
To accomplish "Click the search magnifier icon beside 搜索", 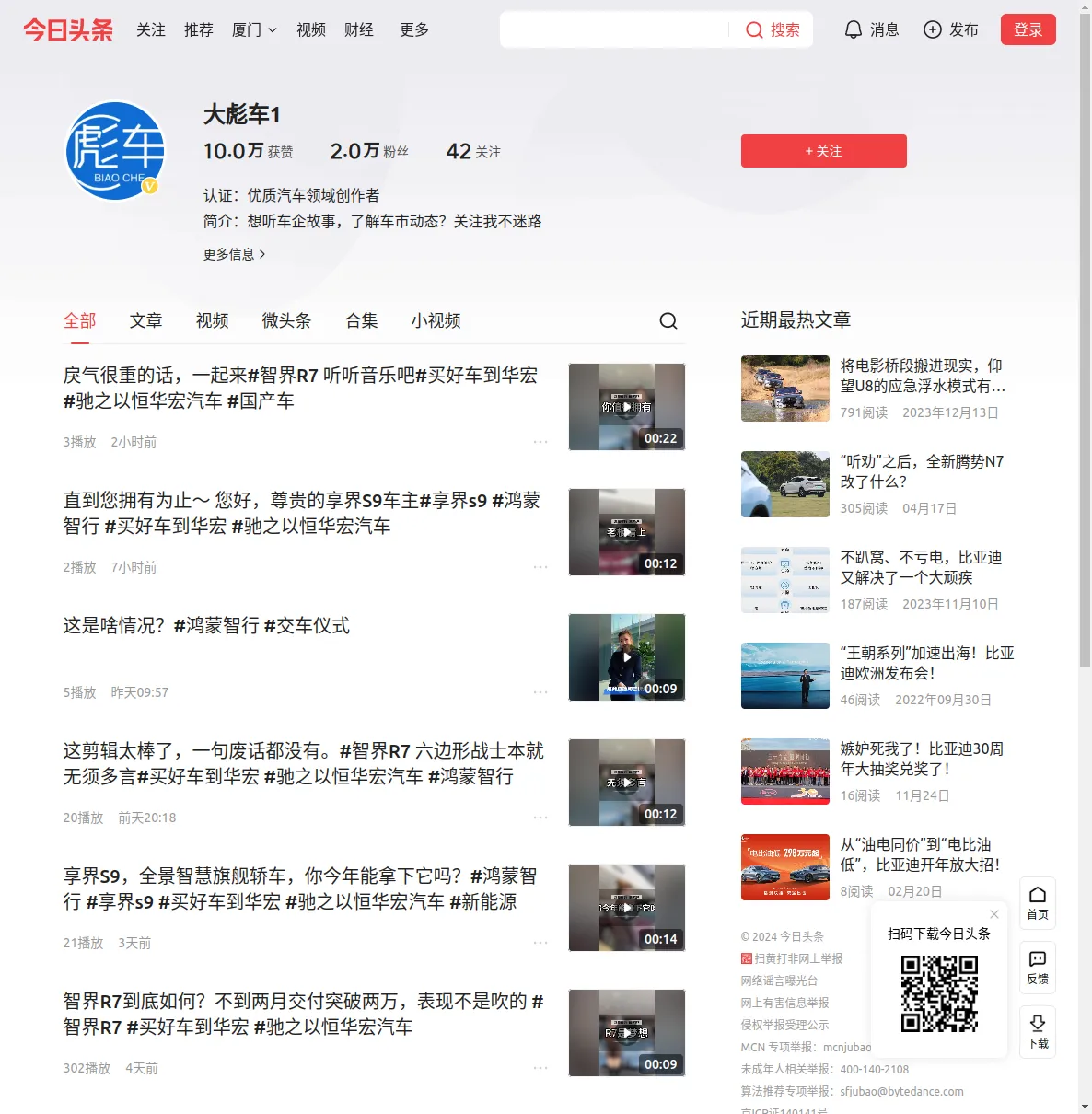I will (x=754, y=30).
